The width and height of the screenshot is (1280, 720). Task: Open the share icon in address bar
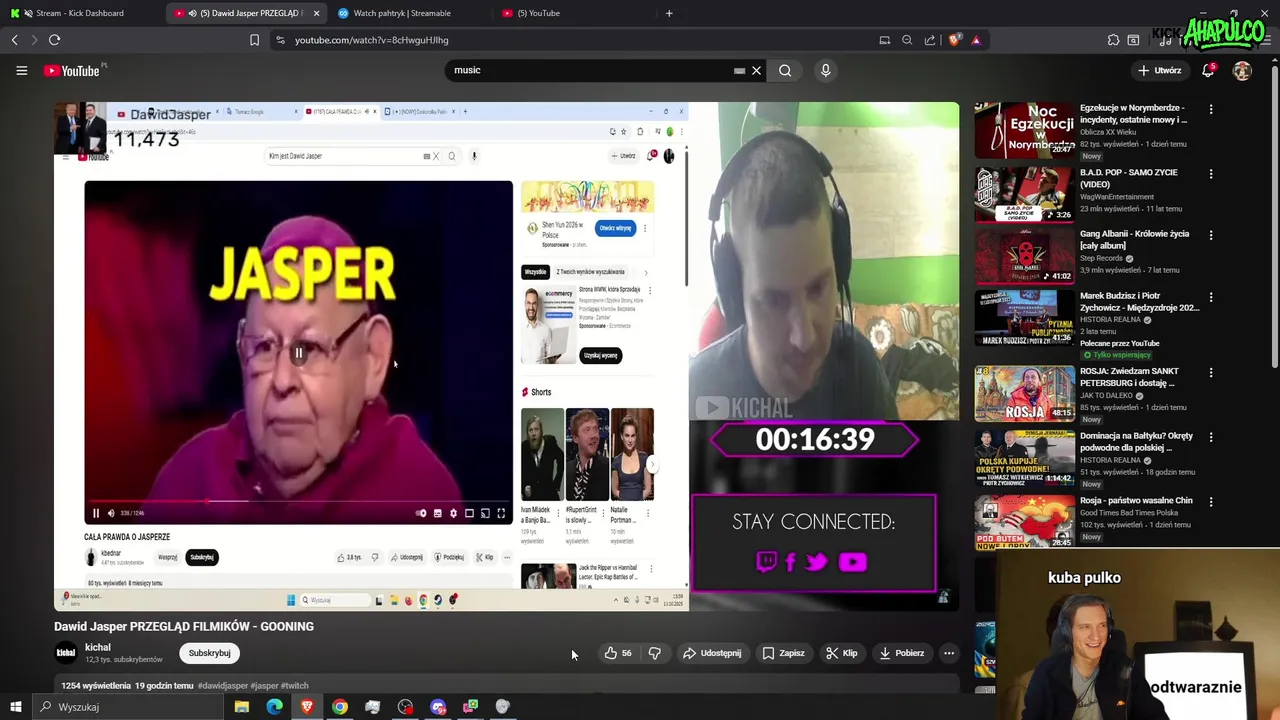click(x=930, y=40)
